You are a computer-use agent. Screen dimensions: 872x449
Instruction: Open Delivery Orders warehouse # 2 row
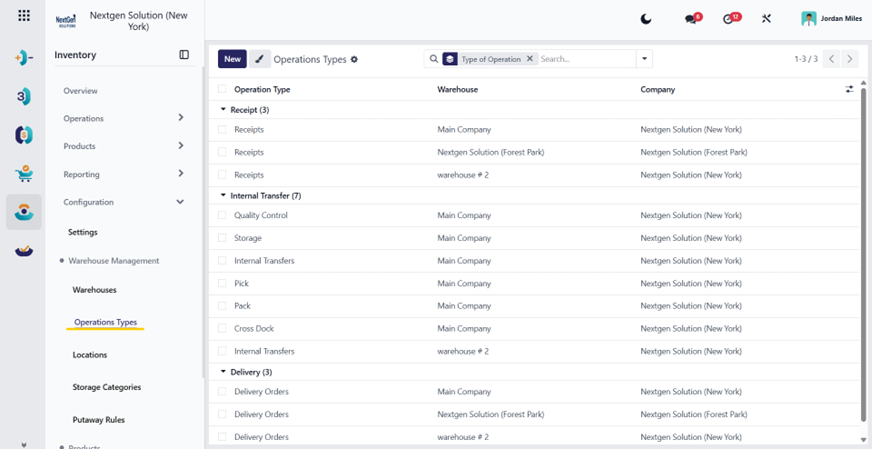pos(534,437)
